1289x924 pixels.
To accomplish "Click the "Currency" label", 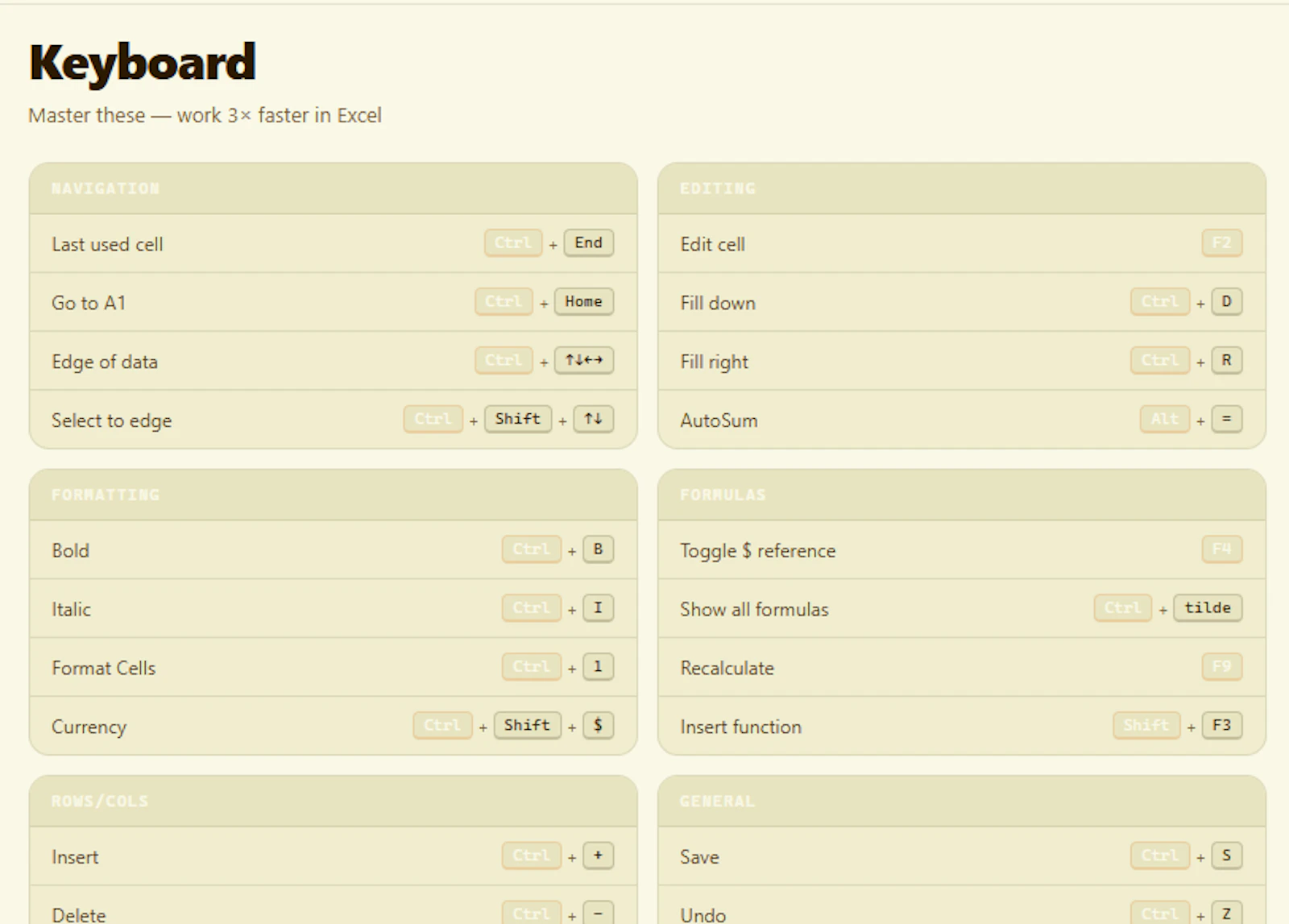I will coord(89,727).
